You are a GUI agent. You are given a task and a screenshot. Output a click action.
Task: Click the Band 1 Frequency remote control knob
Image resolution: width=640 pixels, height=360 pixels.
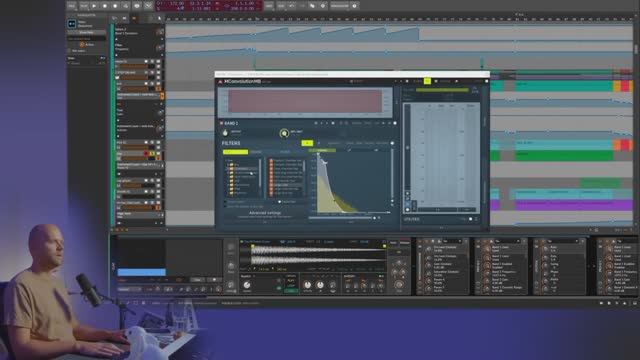tap(486, 273)
